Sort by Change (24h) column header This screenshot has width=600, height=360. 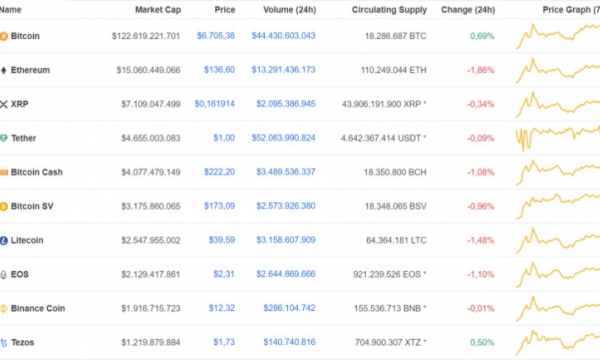coord(468,10)
